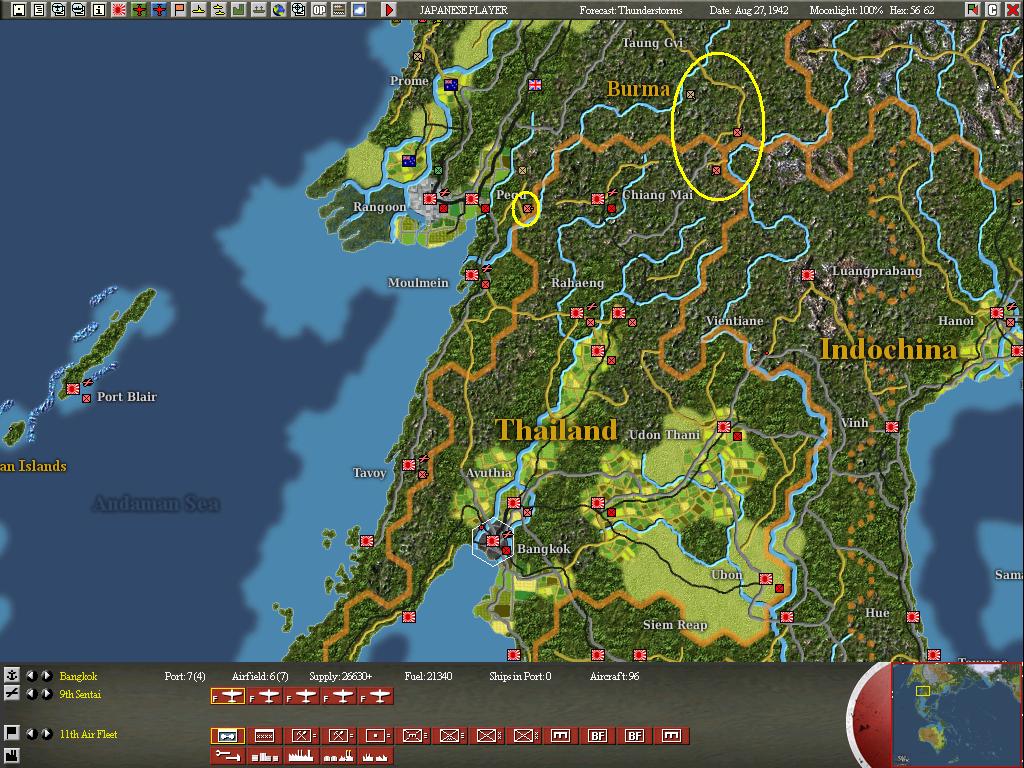Click the Japanese base marker at Tavoy

click(x=409, y=465)
